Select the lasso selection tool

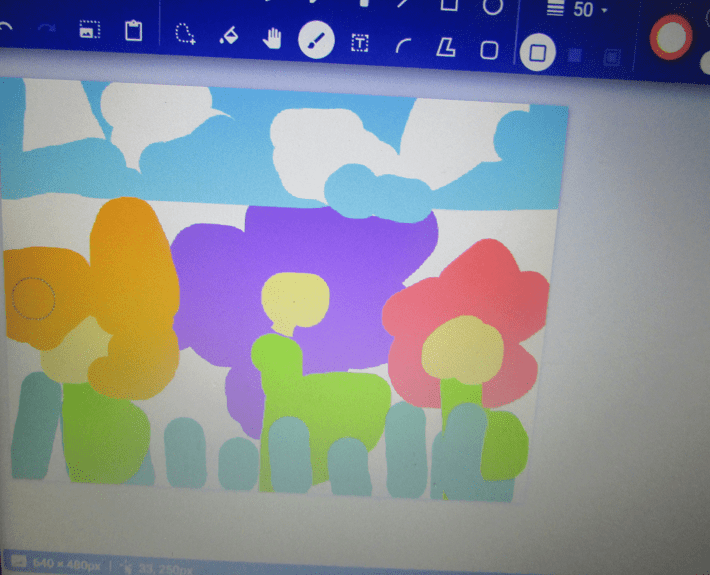(184, 35)
